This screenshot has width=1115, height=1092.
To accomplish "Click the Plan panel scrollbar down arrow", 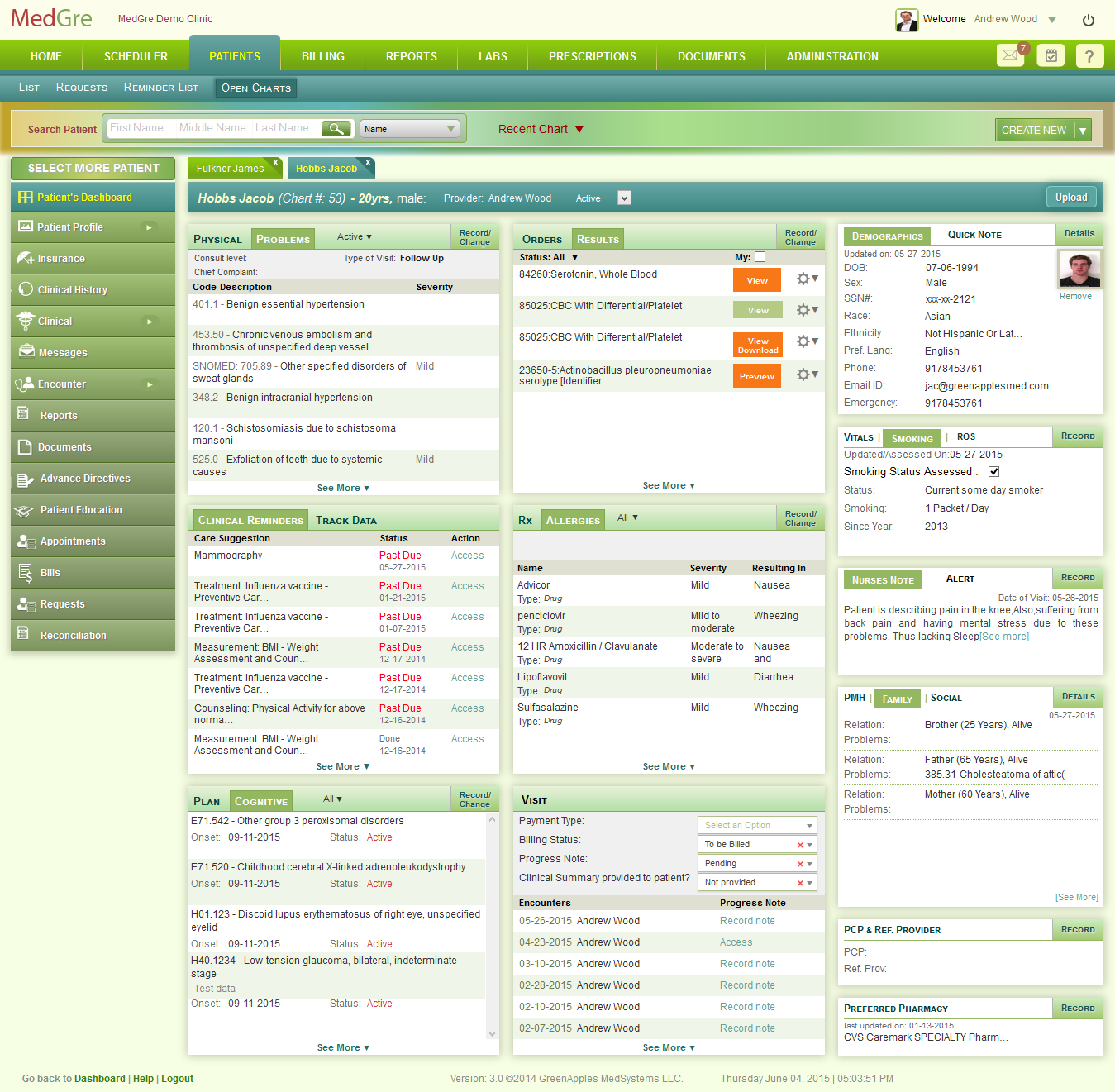I will pyautogui.click(x=492, y=1033).
